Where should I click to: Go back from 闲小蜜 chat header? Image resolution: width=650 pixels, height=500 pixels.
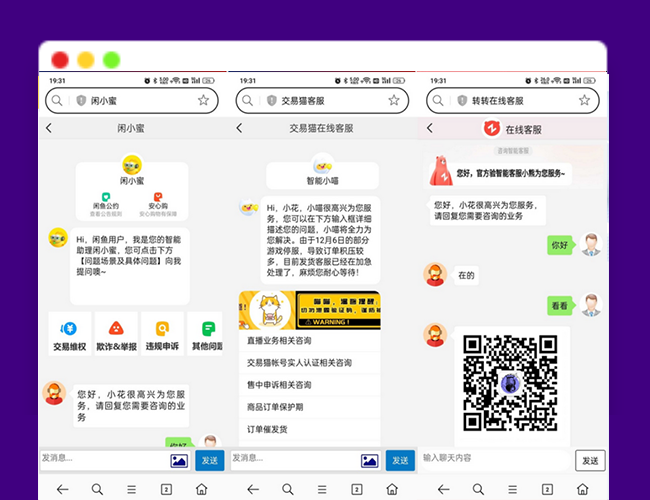49,128
